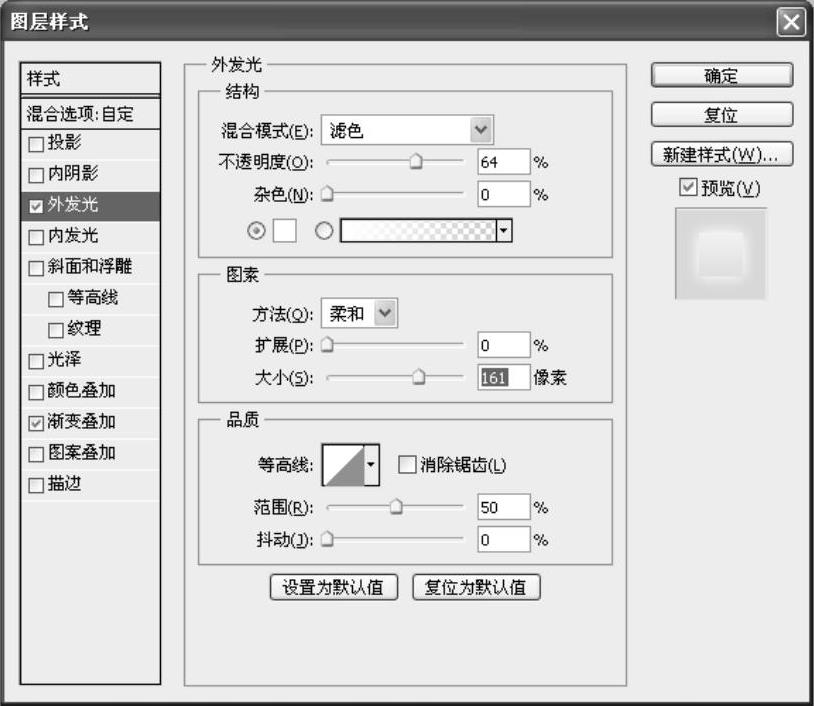
Task: Enable the 等高线 contour sub-option checkbox
Action: [x=56, y=300]
